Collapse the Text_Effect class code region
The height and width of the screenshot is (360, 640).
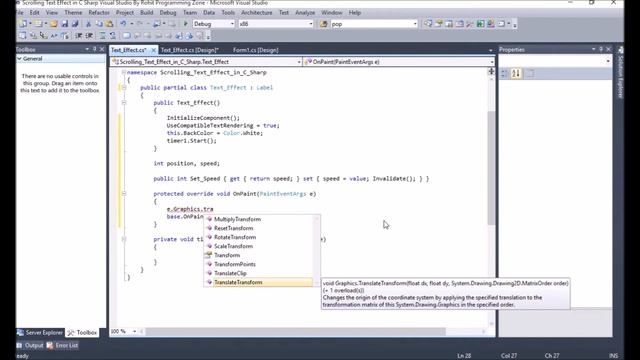click(x=124, y=87)
